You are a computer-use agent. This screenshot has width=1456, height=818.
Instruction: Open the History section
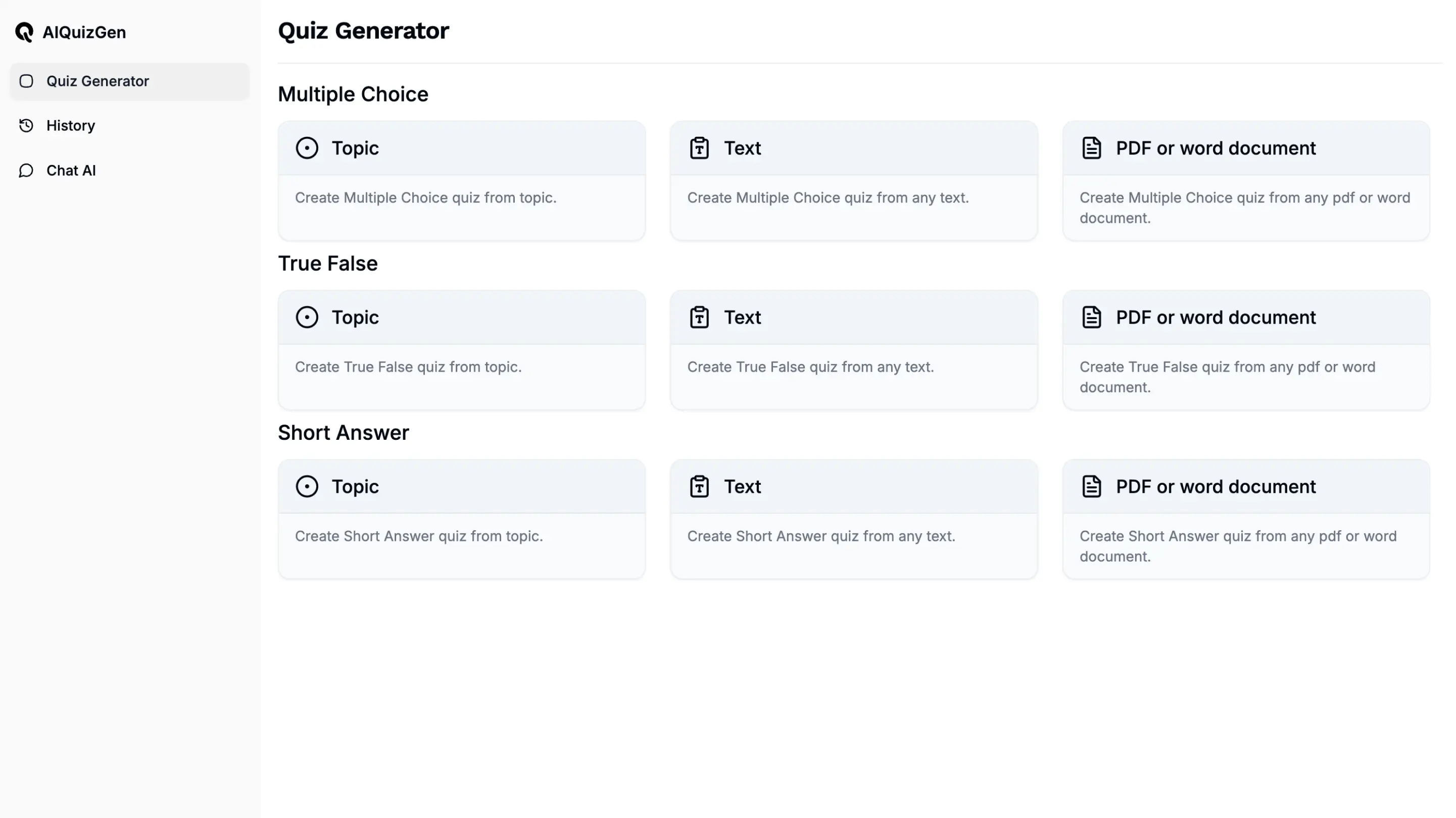coord(71,125)
